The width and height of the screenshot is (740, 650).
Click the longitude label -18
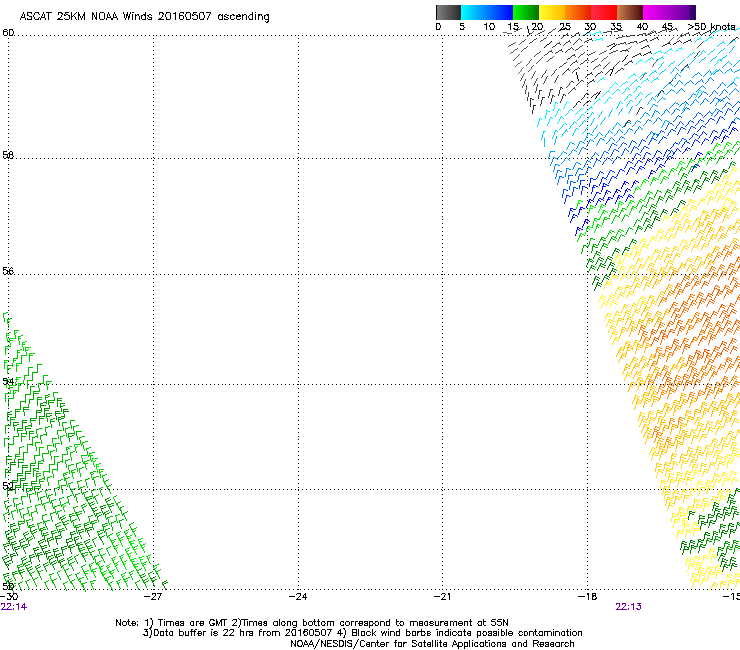pyautogui.click(x=588, y=597)
